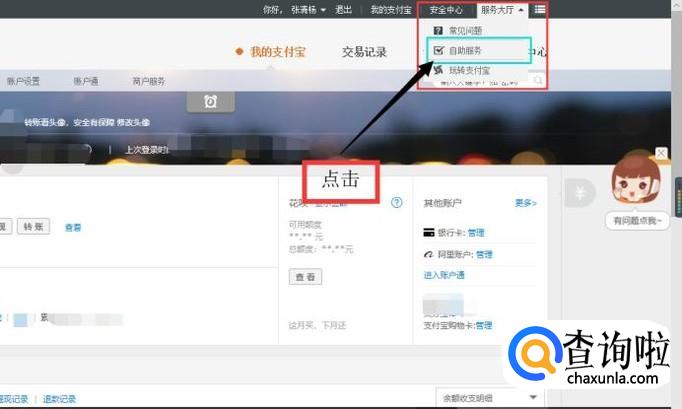The height and width of the screenshot is (409, 682).
Task: Click 管理 next to 支付宝购物卡
Action: pyautogui.click(x=484, y=325)
